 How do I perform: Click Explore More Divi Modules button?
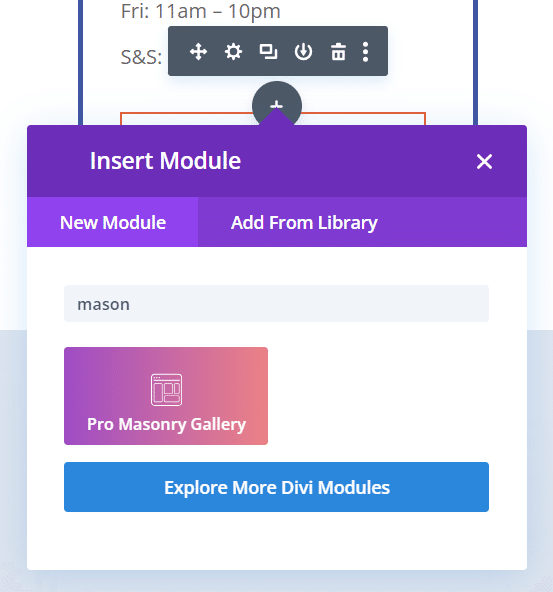point(276,487)
